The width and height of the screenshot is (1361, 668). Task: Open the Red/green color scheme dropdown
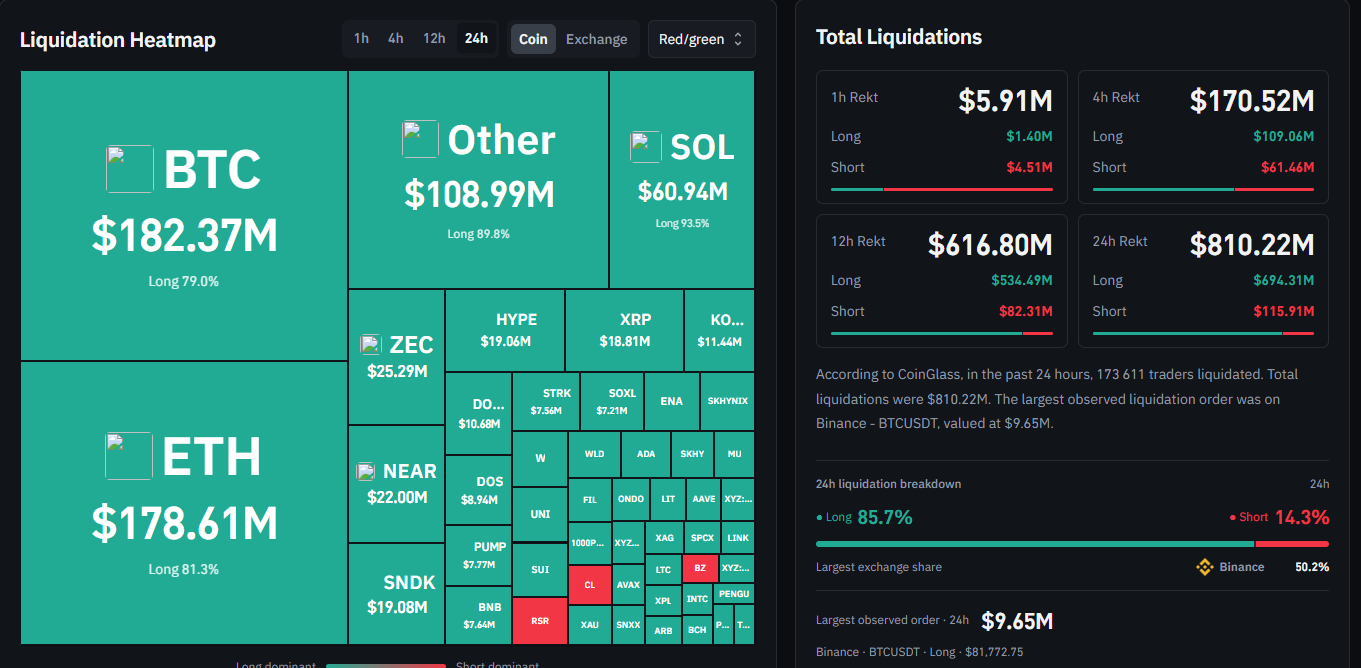tap(701, 39)
